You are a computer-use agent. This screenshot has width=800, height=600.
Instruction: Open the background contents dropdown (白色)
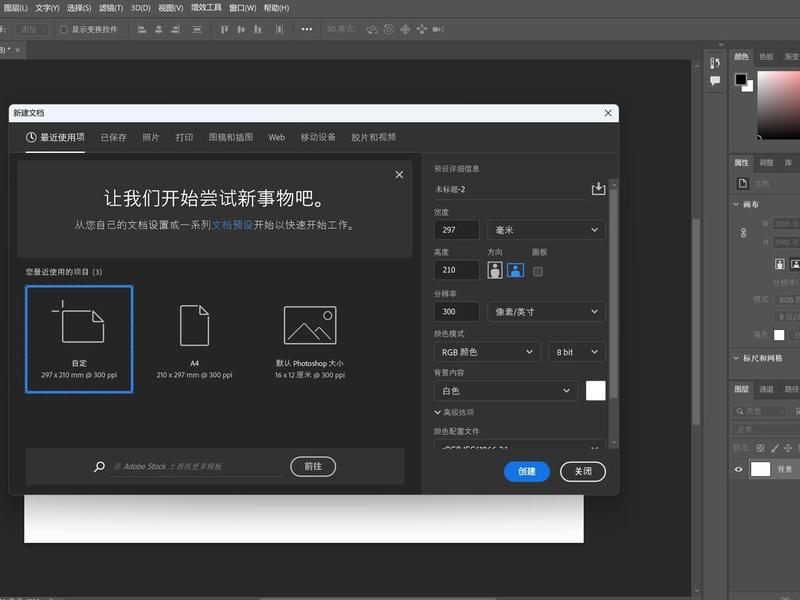tap(506, 391)
